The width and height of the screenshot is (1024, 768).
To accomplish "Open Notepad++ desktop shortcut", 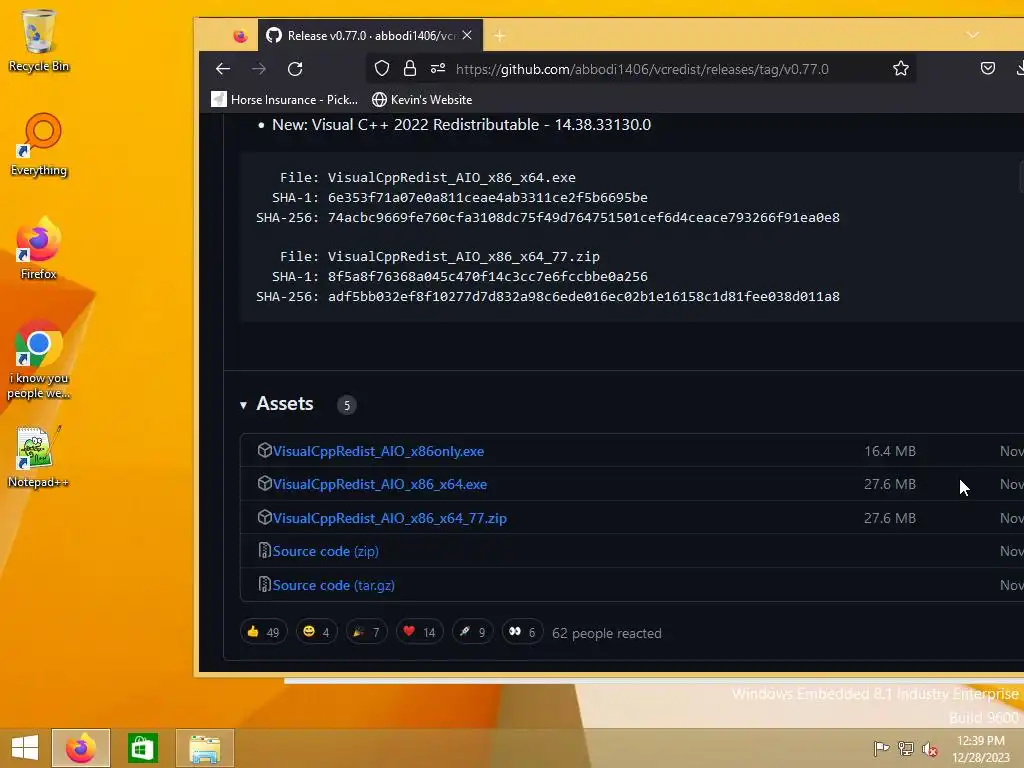I will click(39, 457).
